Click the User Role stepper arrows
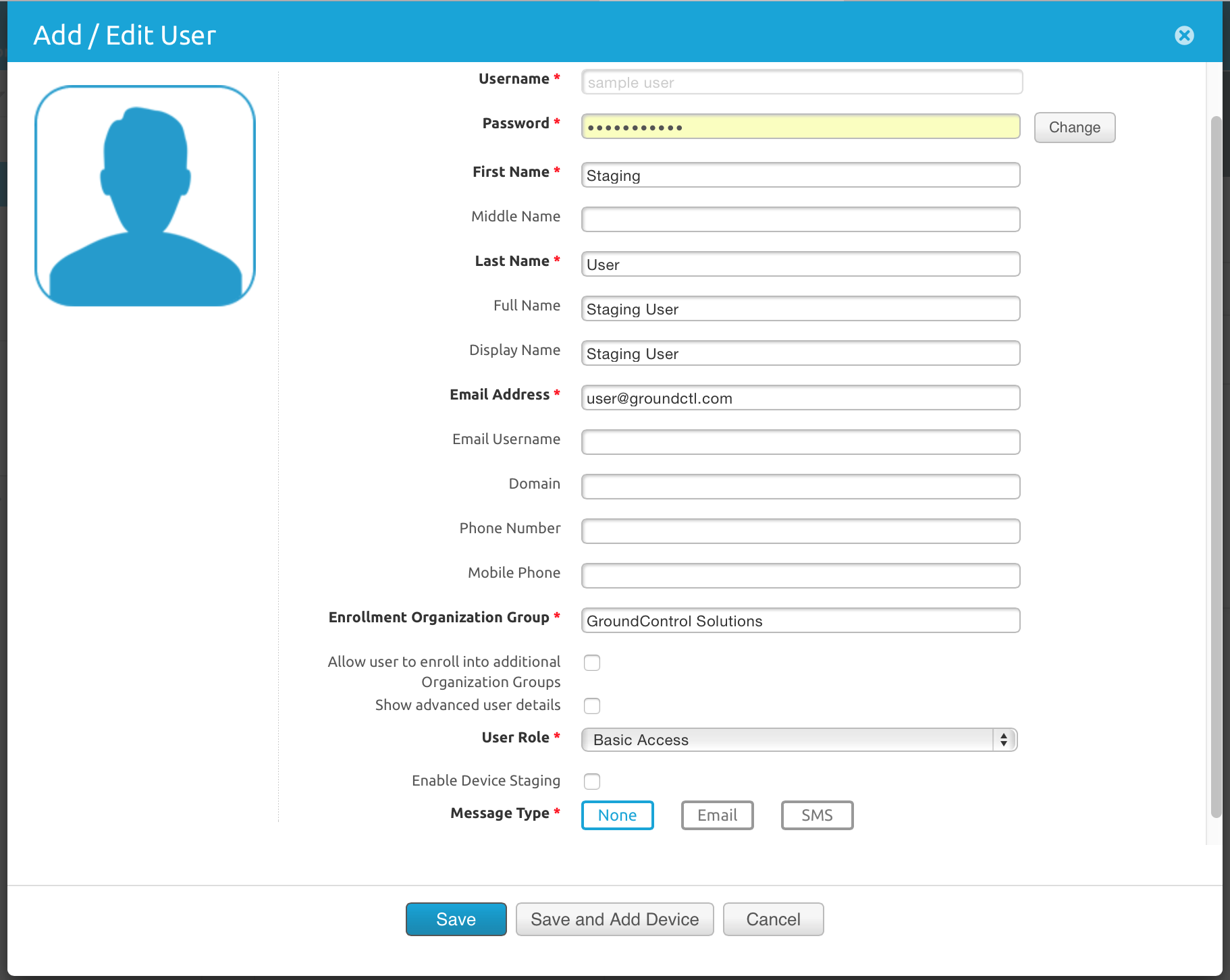 coord(1004,740)
